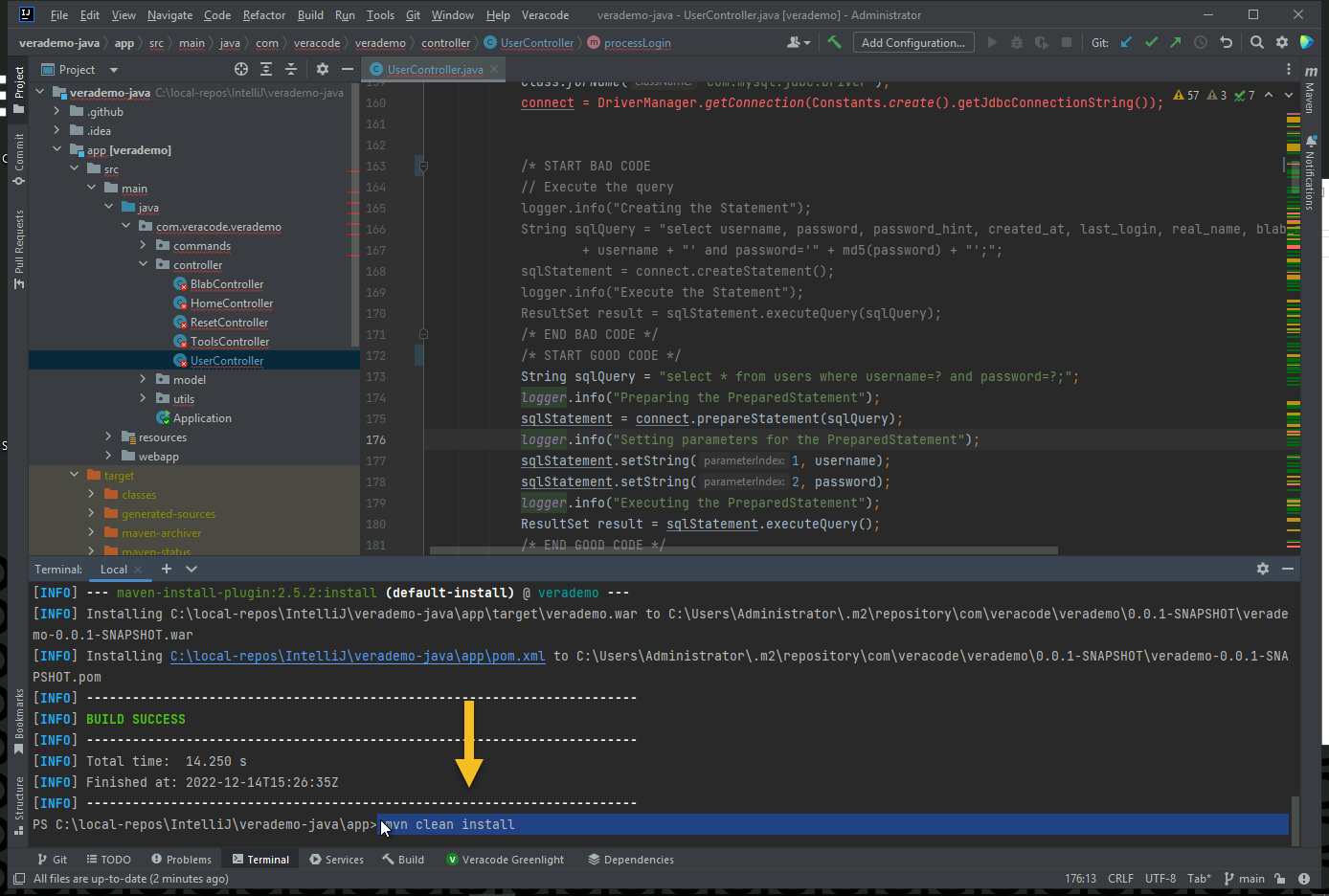Collapse the controller package
The width and height of the screenshot is (1329, 896).
click(143, 264)
